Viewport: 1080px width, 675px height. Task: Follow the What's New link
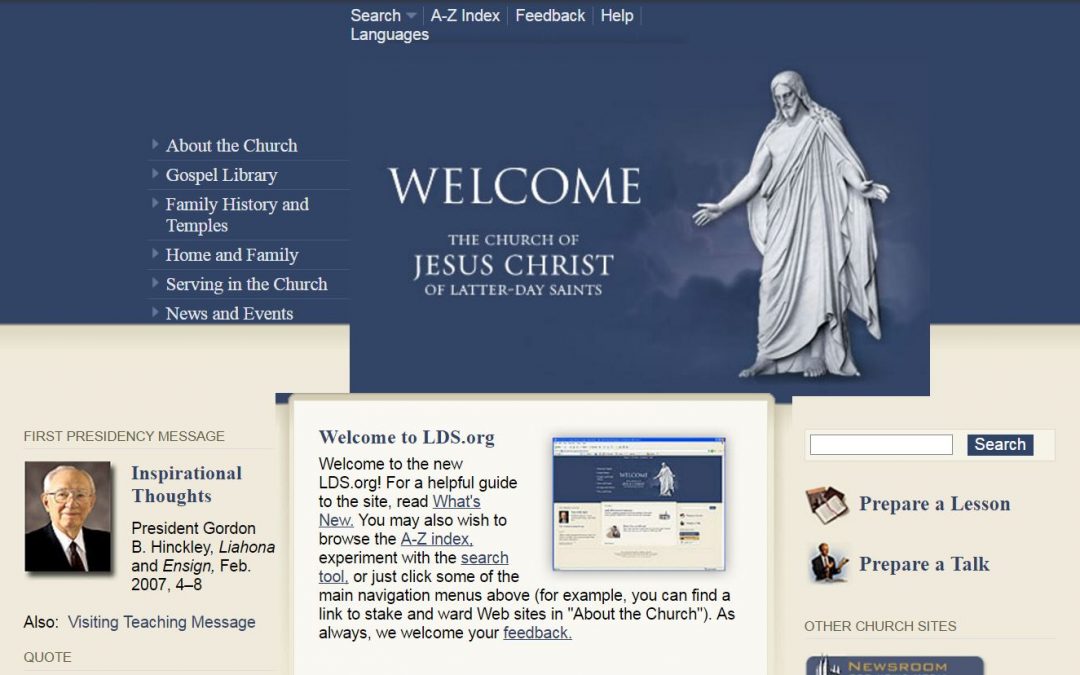[399, 511]
